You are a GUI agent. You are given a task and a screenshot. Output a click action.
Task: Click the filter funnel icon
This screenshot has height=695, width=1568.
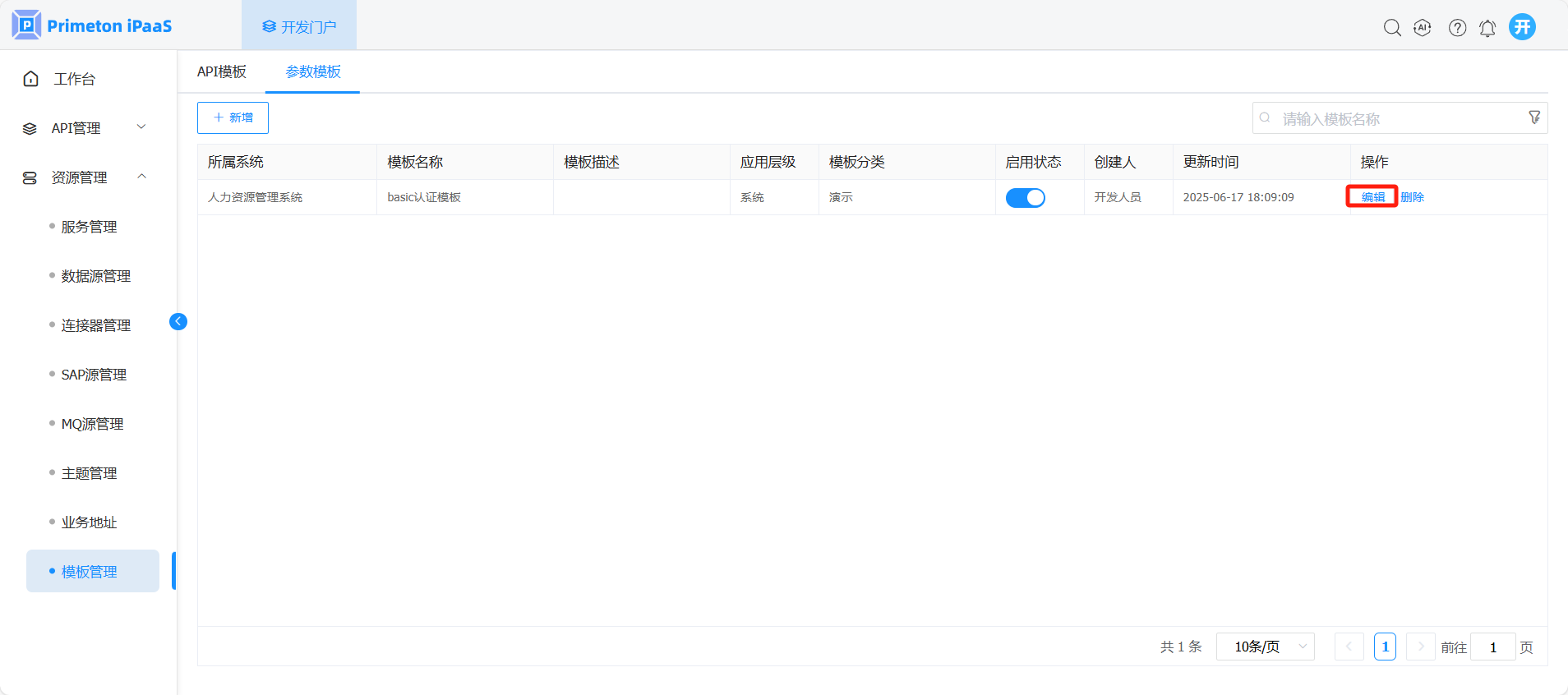[1534, 117]
